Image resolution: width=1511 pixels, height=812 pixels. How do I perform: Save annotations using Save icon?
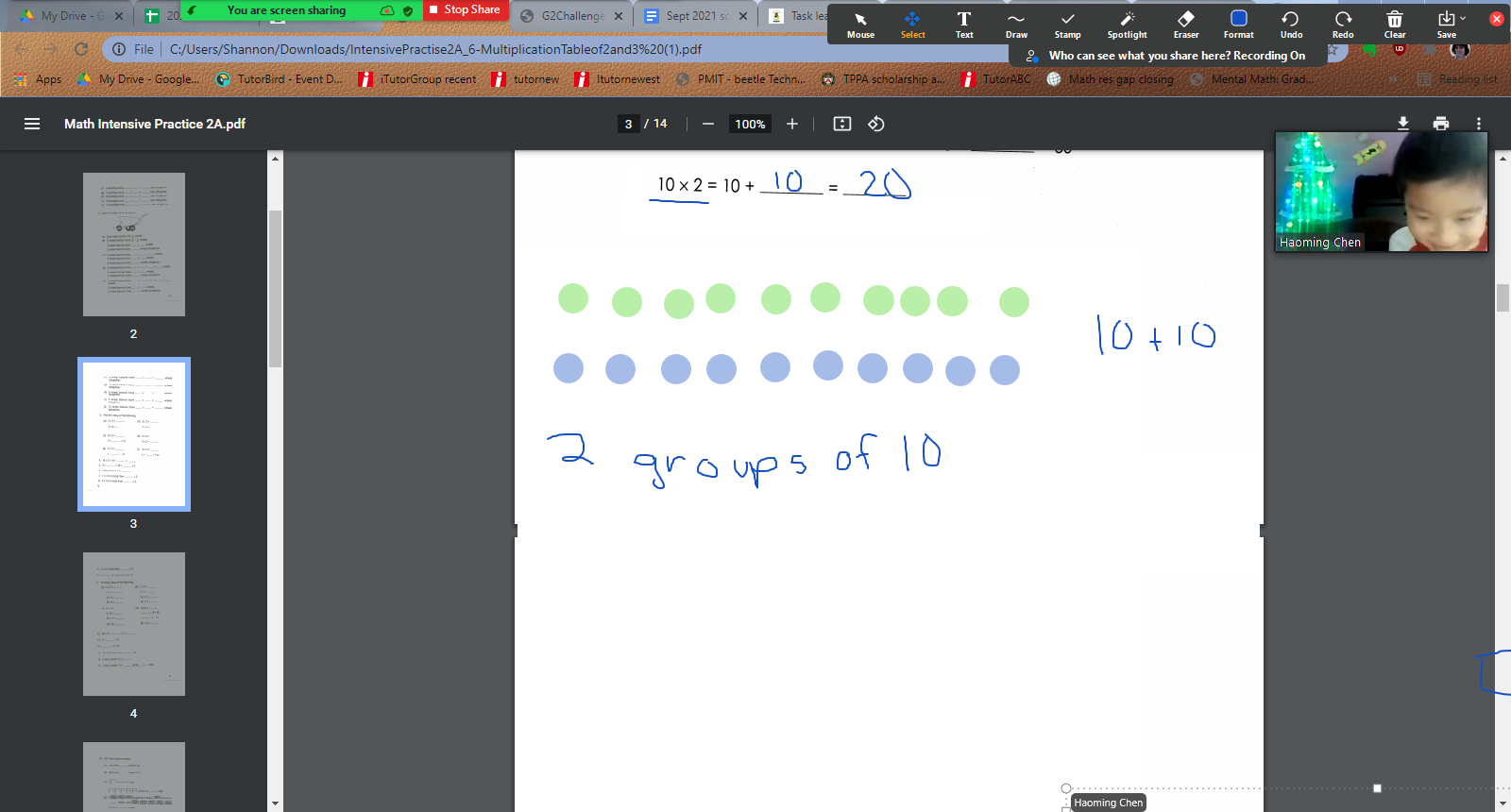pos(1446,25)
